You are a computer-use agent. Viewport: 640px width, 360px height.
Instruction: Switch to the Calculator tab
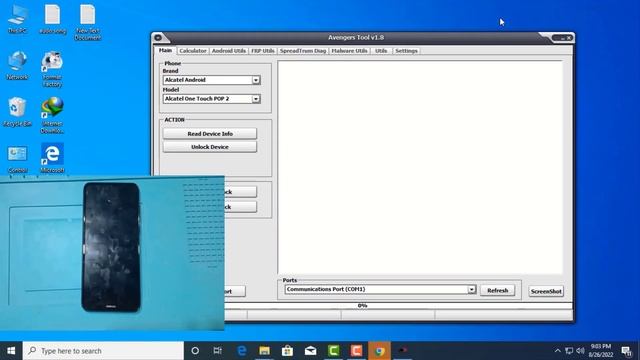[x=193, y=51]
